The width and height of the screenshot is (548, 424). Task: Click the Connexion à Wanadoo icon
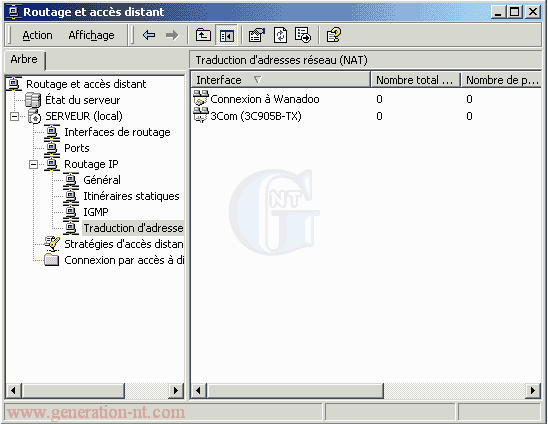click(201, 98)
